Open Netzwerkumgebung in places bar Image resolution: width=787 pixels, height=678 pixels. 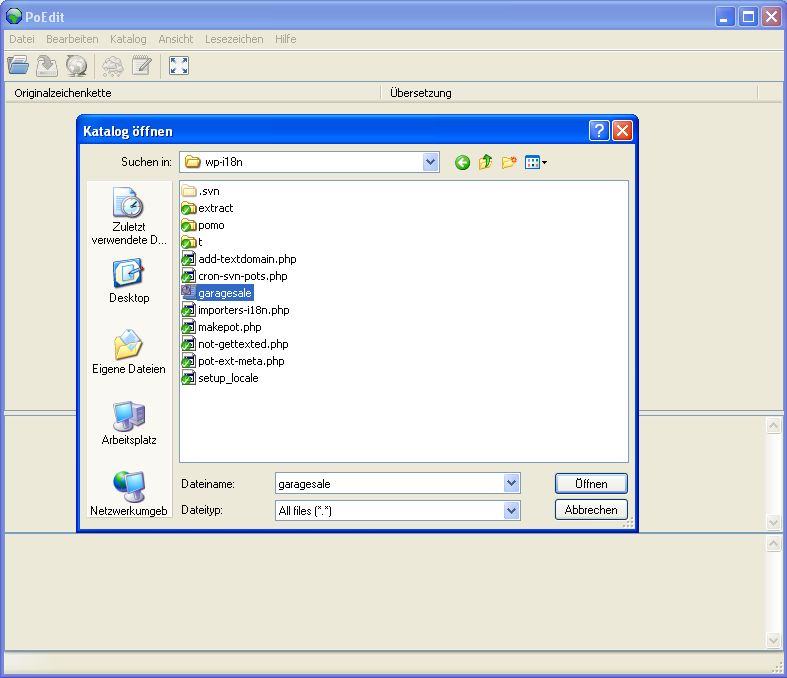tap(129, 494)
